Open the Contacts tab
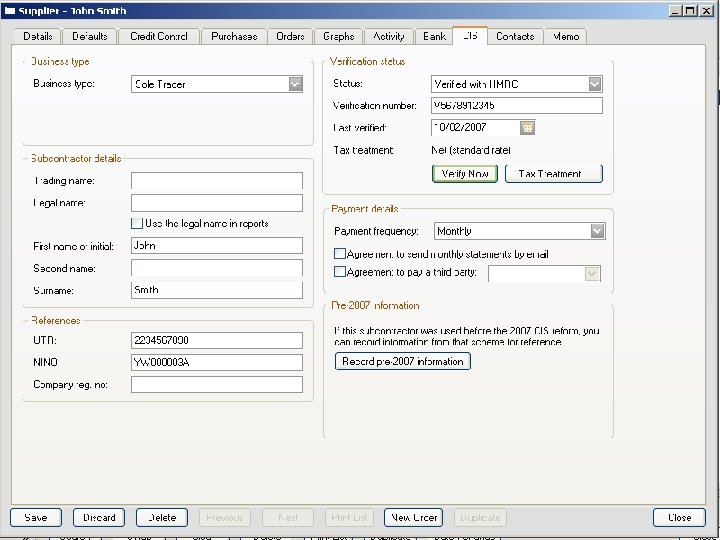This screenshot has height=540, width=720. point(515,36)
